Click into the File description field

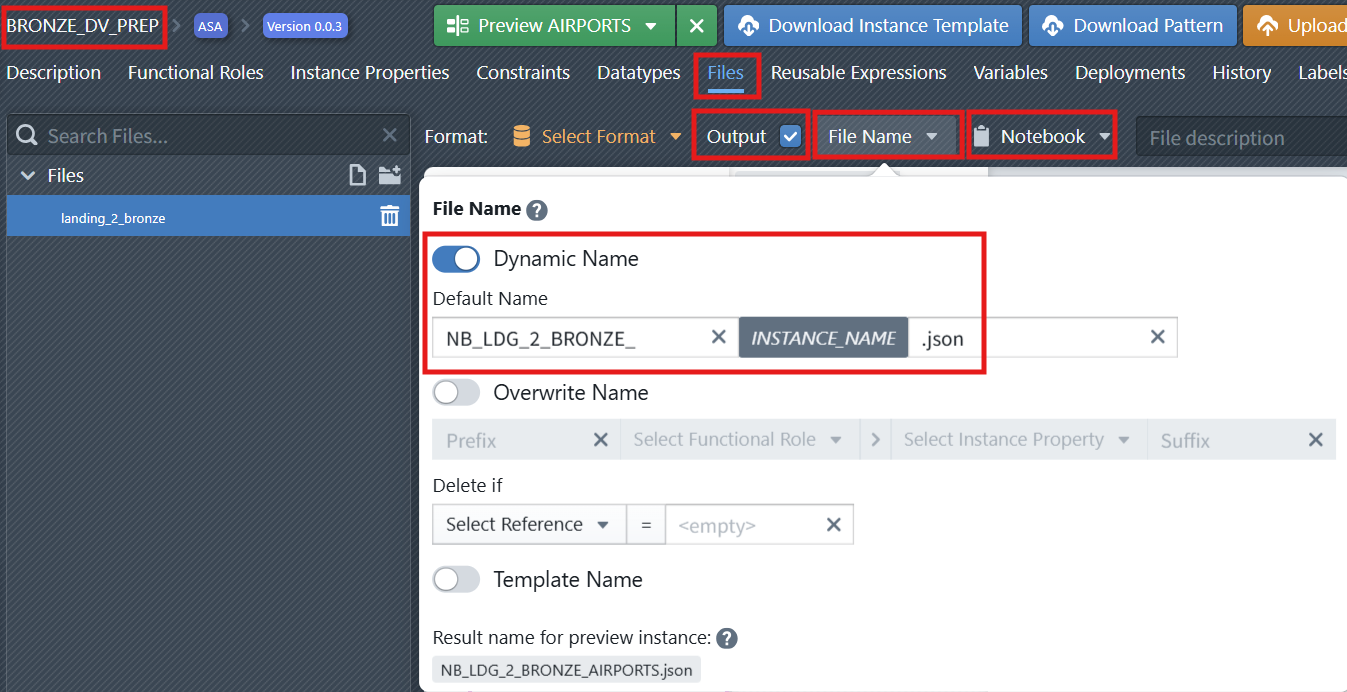1240,138
